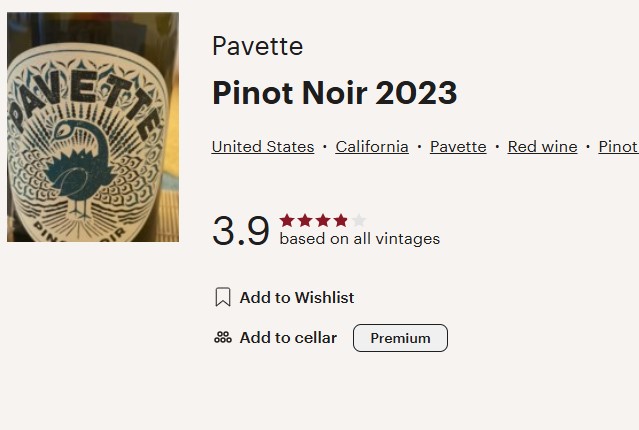Click the Pinot Noir 2023 title
Screen dimensions: 639x430
point(334,93)
